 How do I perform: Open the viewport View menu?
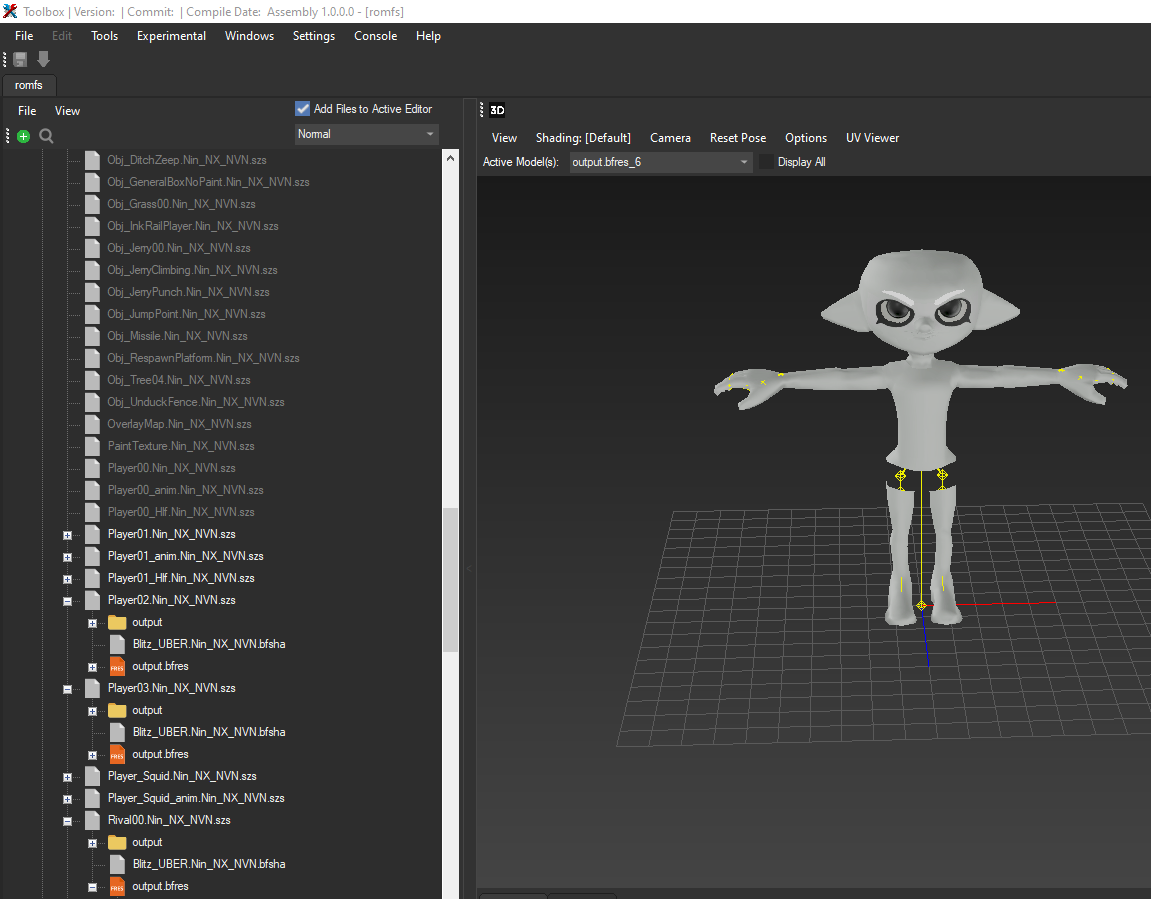504,138
